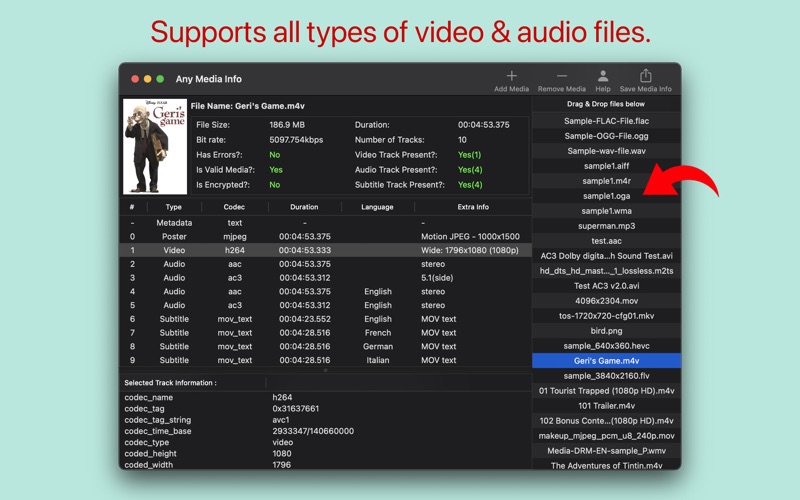Click the Save Media Info share icon

645,76
